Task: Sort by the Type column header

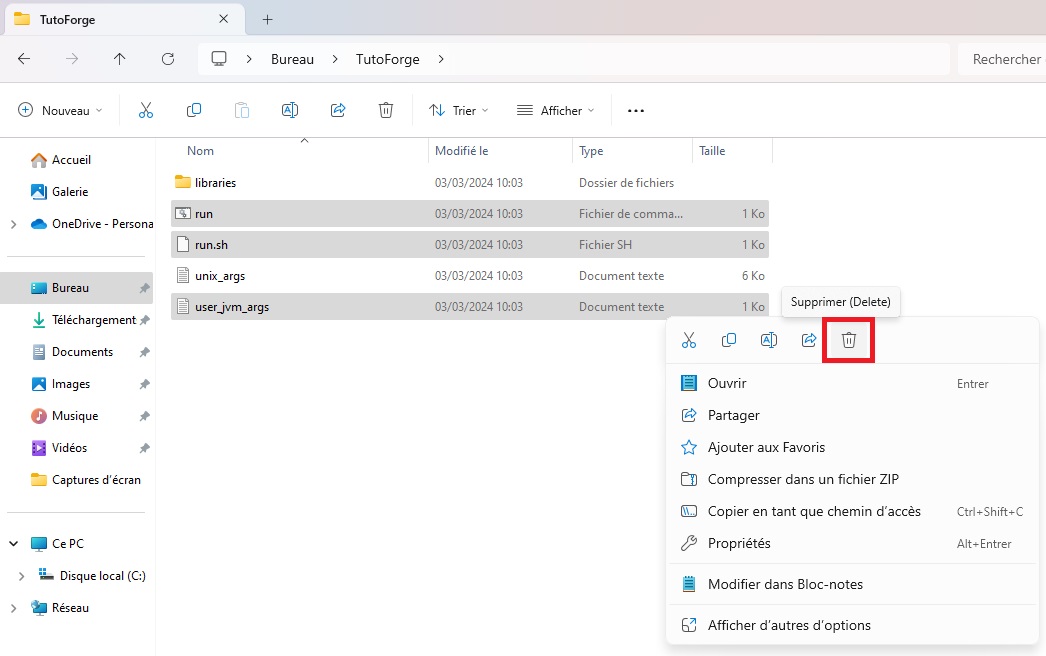Action: pos(591,151)
